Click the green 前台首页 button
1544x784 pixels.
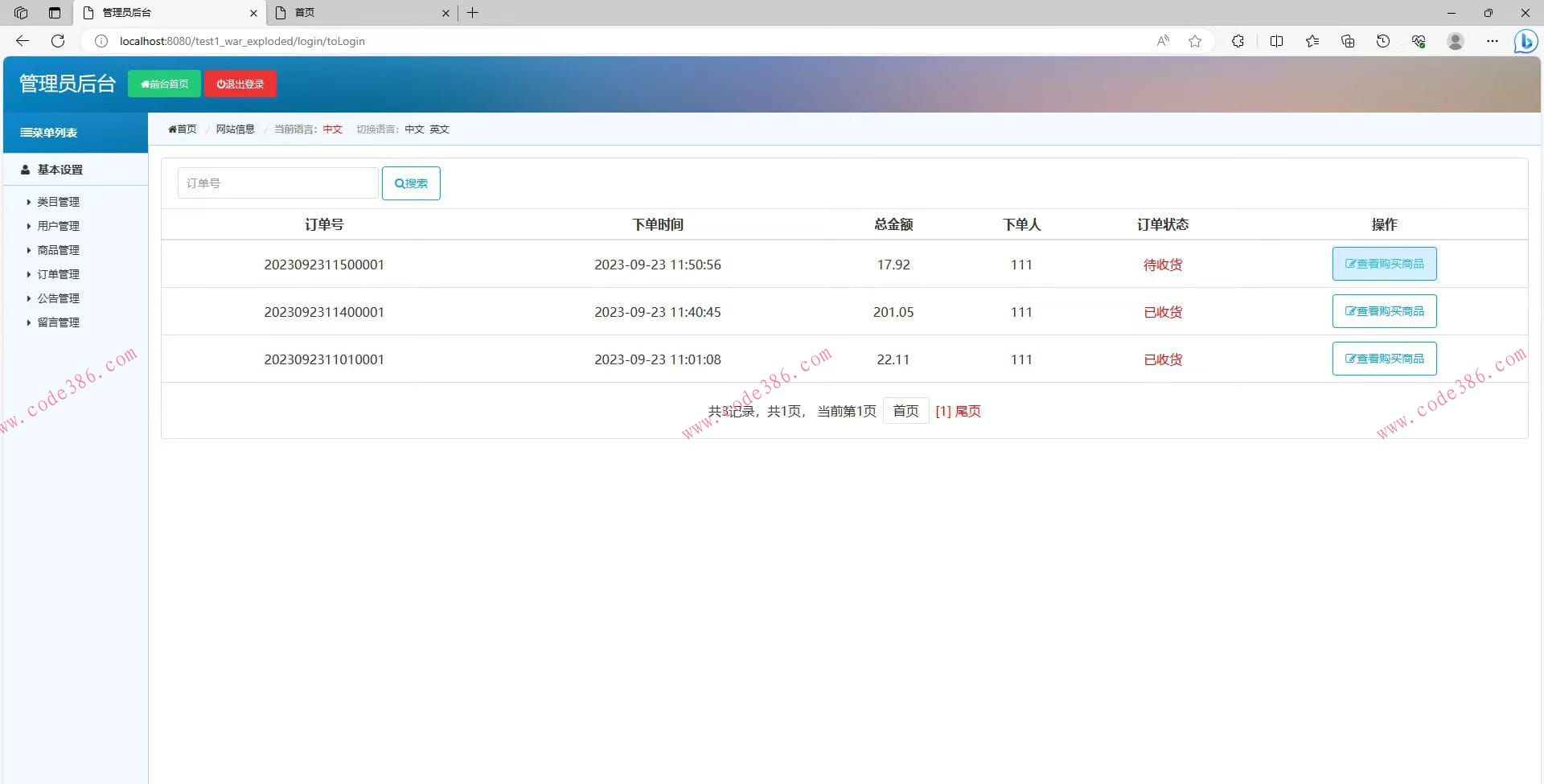point(164,84)
